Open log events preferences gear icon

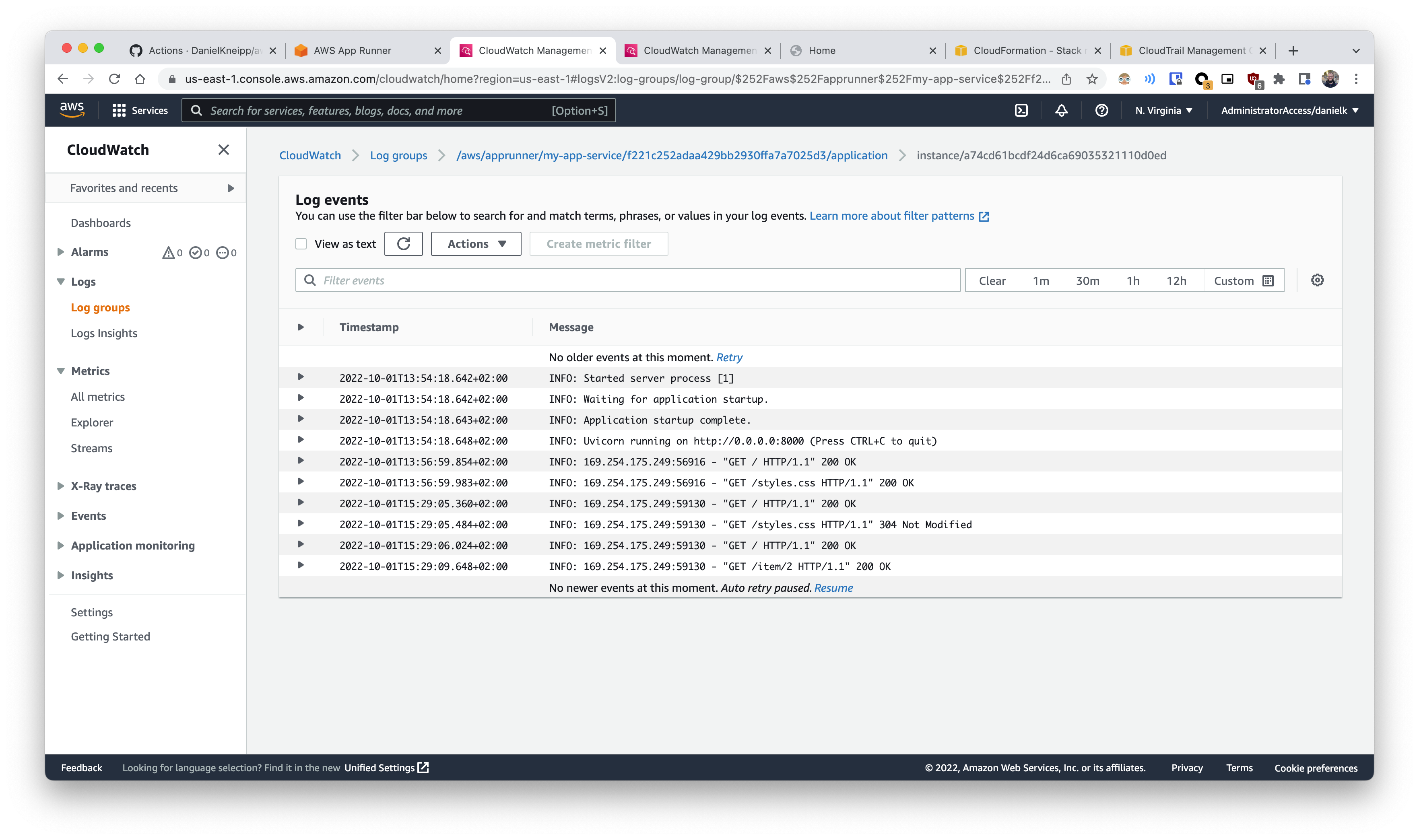coord(1317,280)
